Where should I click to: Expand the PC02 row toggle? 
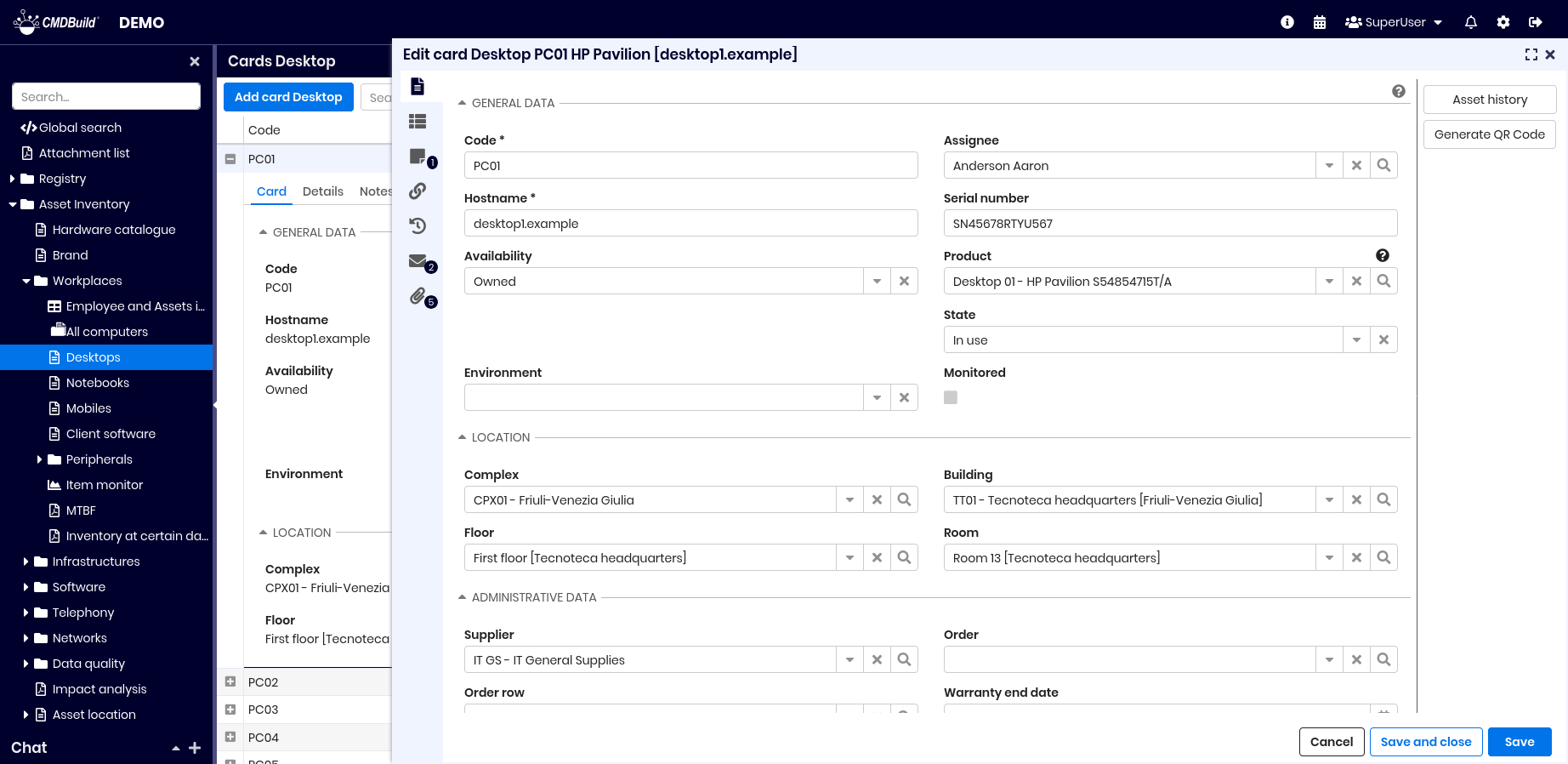[x=230, y=682]
